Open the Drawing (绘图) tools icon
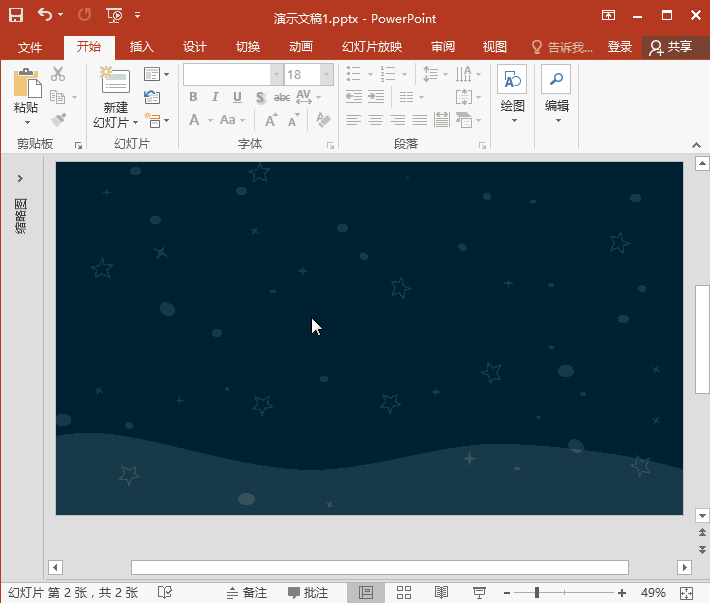710x603 pixels. click(512, 82)
